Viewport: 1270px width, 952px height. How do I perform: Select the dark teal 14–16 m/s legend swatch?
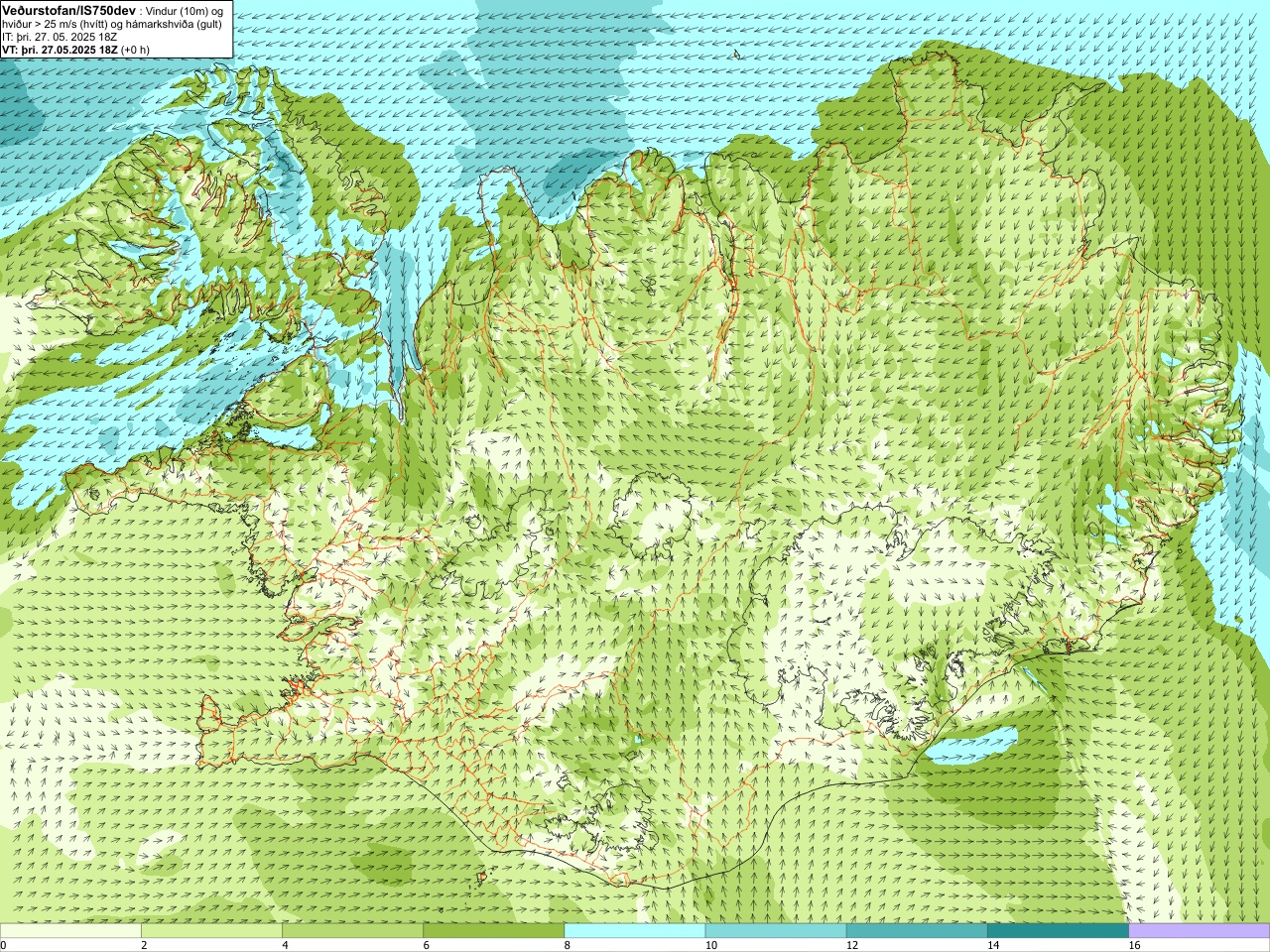click(x=1058, y=930)
